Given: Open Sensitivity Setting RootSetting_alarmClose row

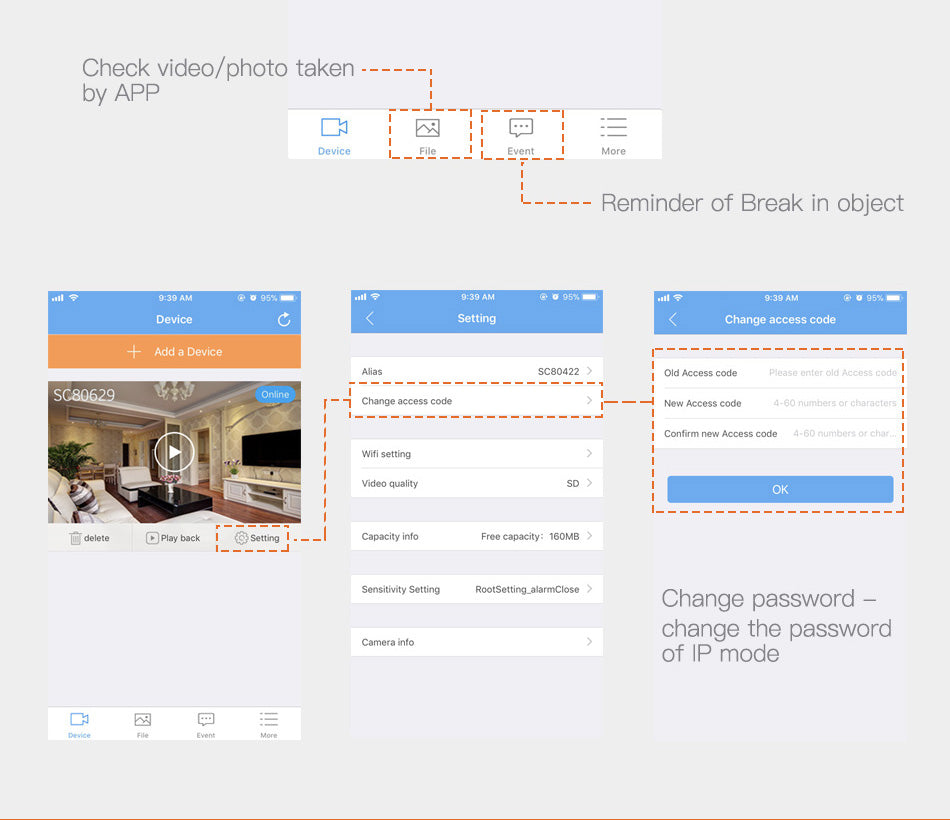Looking at the screenshot, I should coord(477,589).
